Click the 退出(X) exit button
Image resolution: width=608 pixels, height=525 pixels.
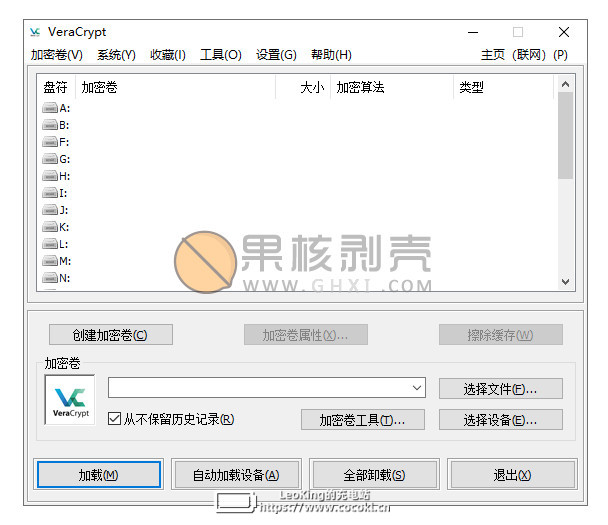point(512,475)
